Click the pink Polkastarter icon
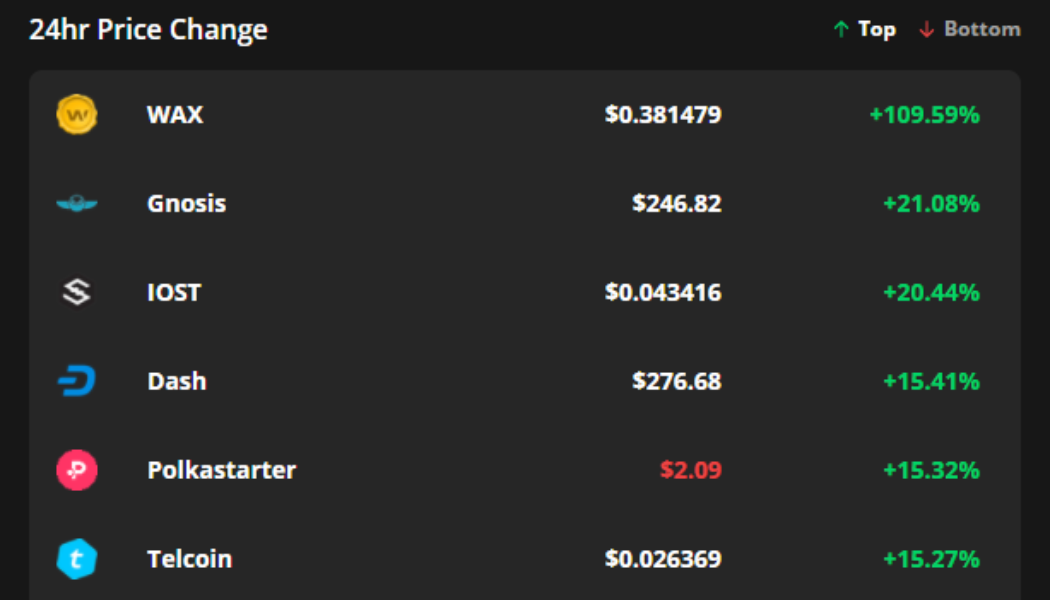1050x600 pixels. [x=77, y=469]
